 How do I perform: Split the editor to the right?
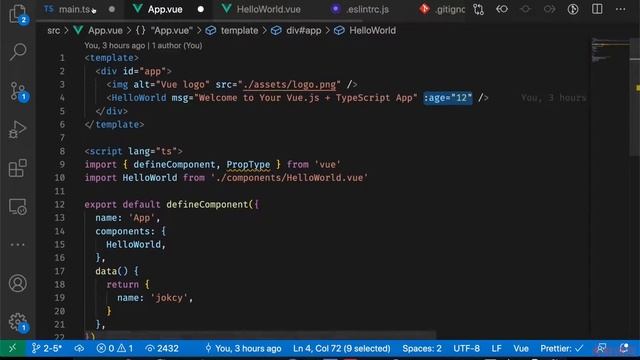point(597,9)
